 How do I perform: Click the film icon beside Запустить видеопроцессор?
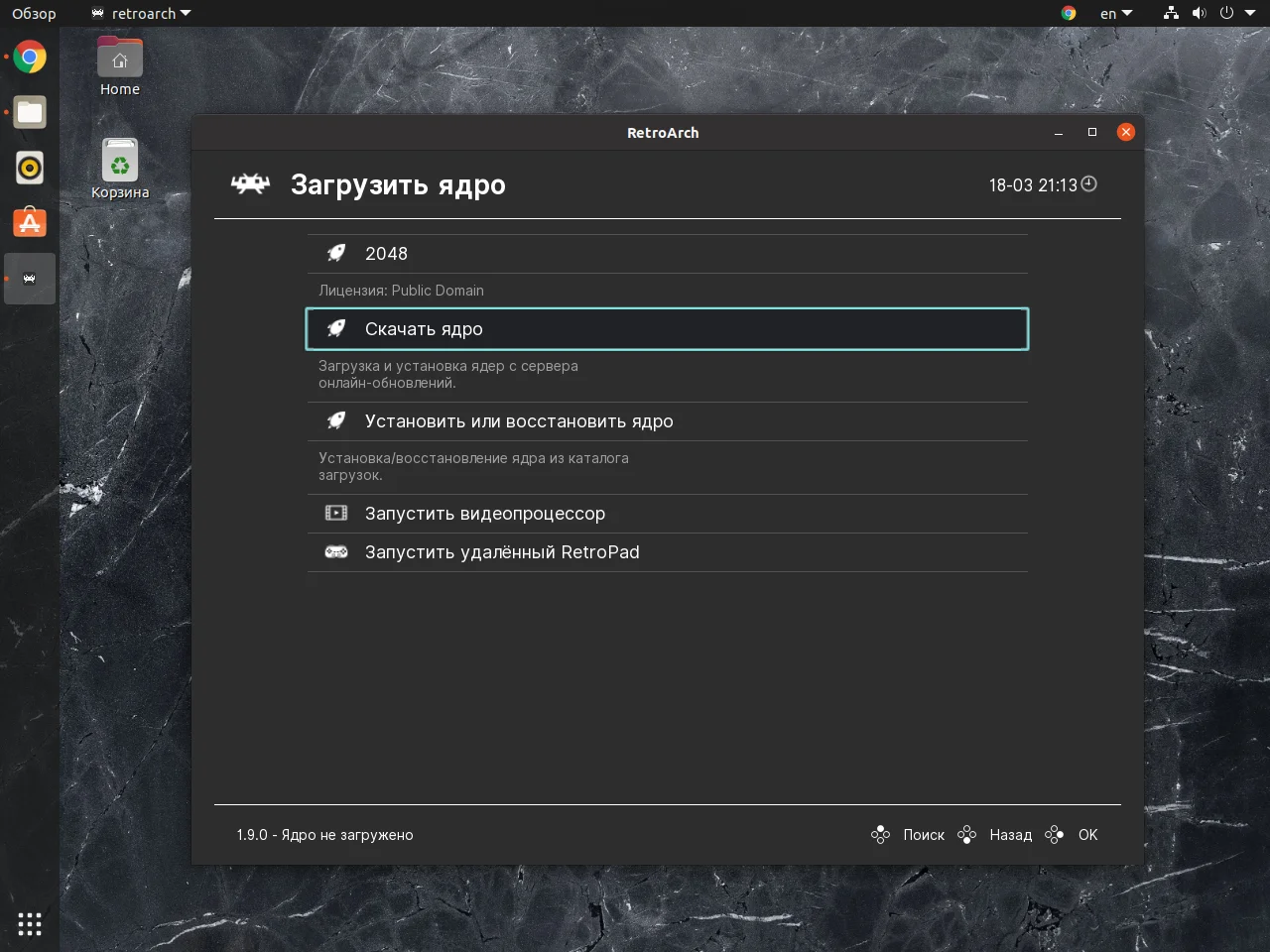point(336,514)
